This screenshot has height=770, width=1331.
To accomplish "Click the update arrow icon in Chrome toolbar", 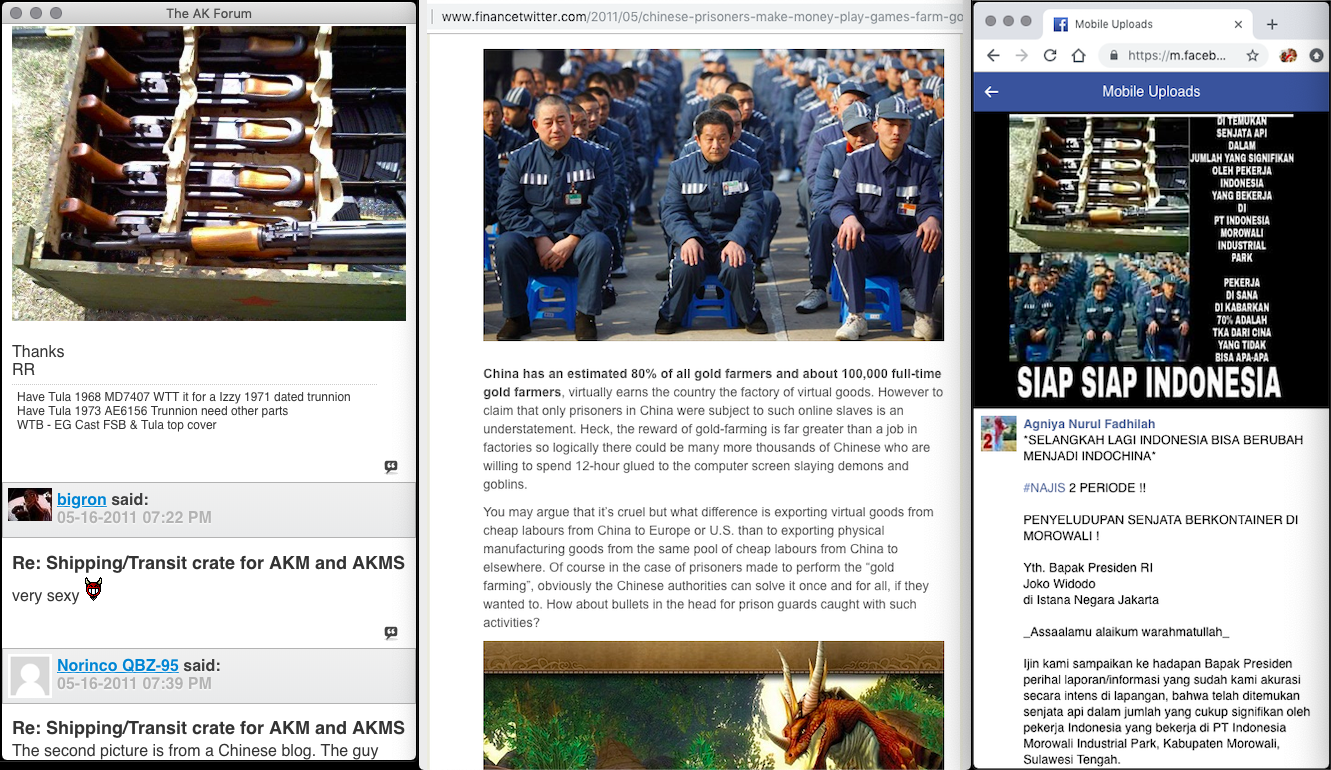I will coord(1317,56).
